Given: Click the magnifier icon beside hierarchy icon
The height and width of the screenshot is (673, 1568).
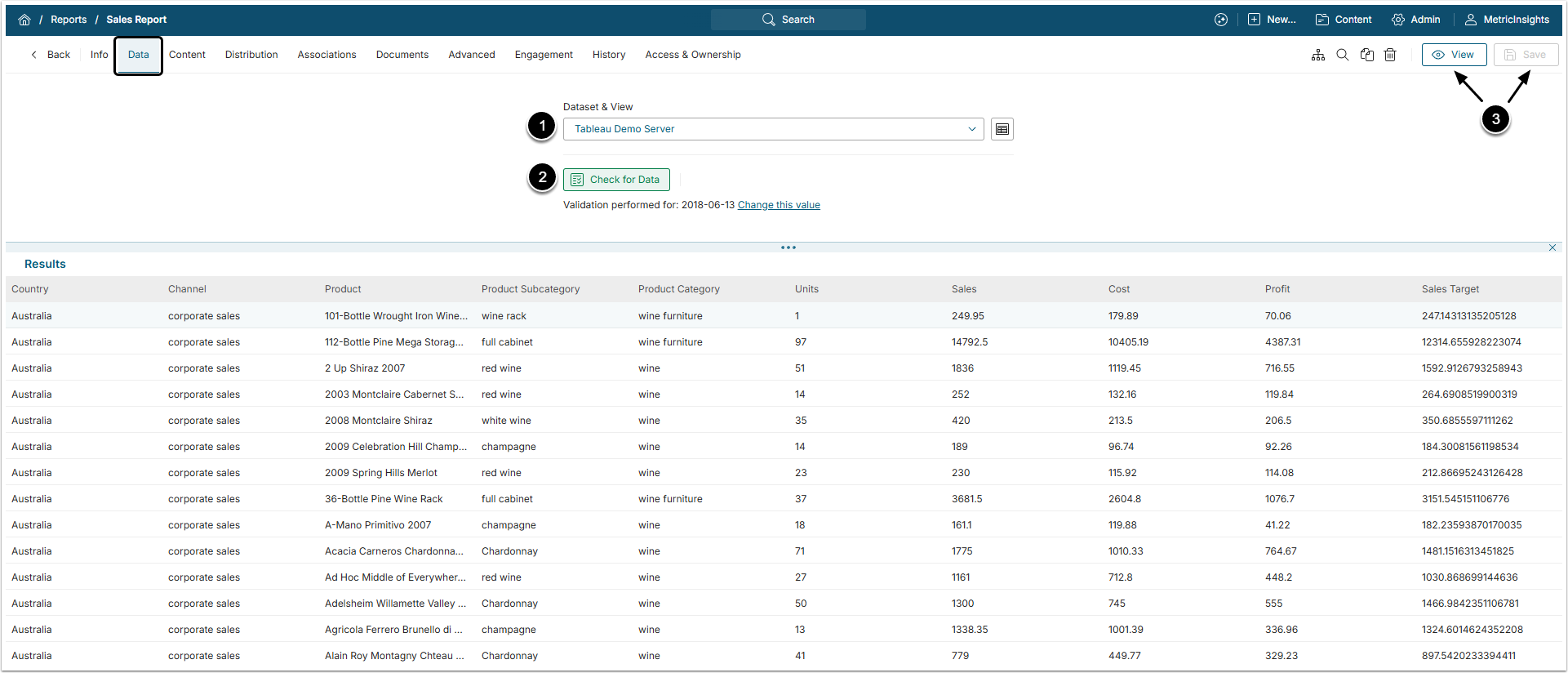Looking at the screenshot, I should [1342, 55].
